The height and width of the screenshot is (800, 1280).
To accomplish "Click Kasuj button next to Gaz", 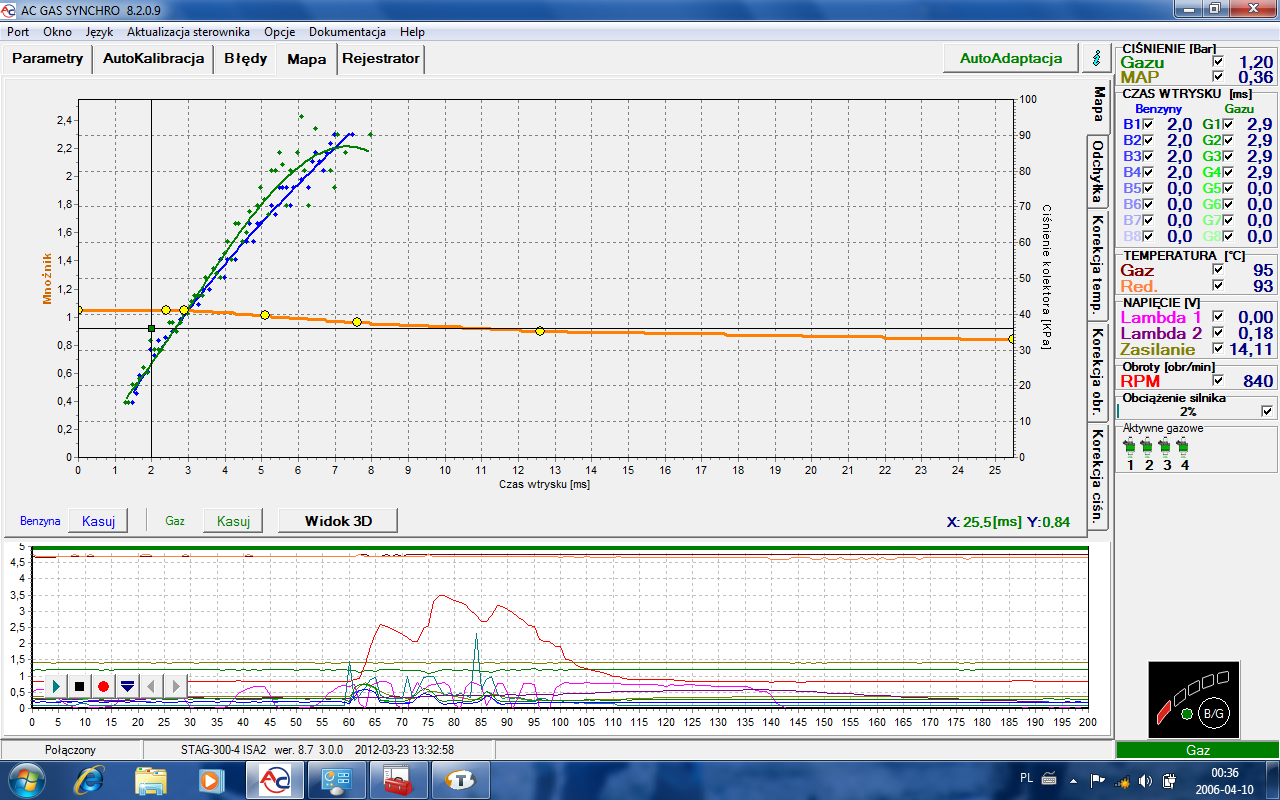I will point(233,520).
